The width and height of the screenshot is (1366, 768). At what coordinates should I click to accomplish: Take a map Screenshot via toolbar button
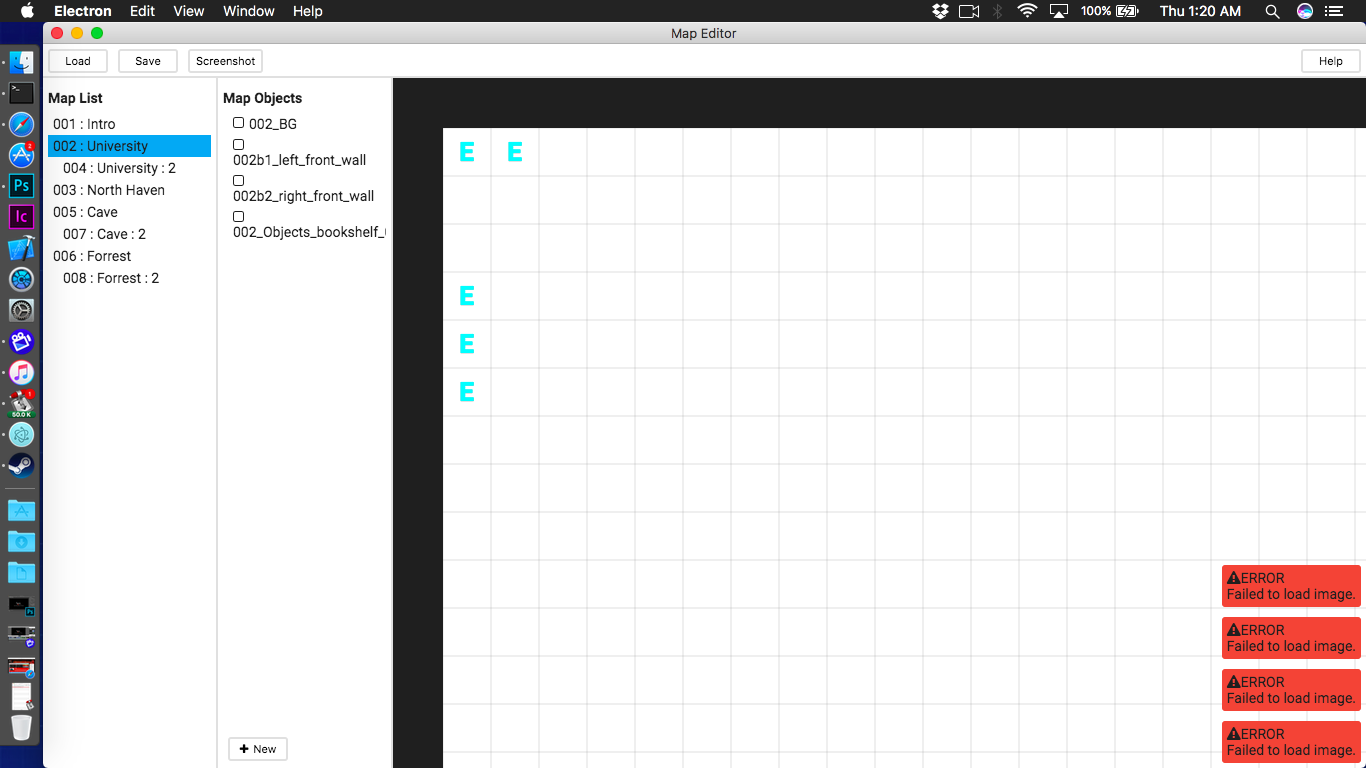pyautogui.click(x=225, y=61)
